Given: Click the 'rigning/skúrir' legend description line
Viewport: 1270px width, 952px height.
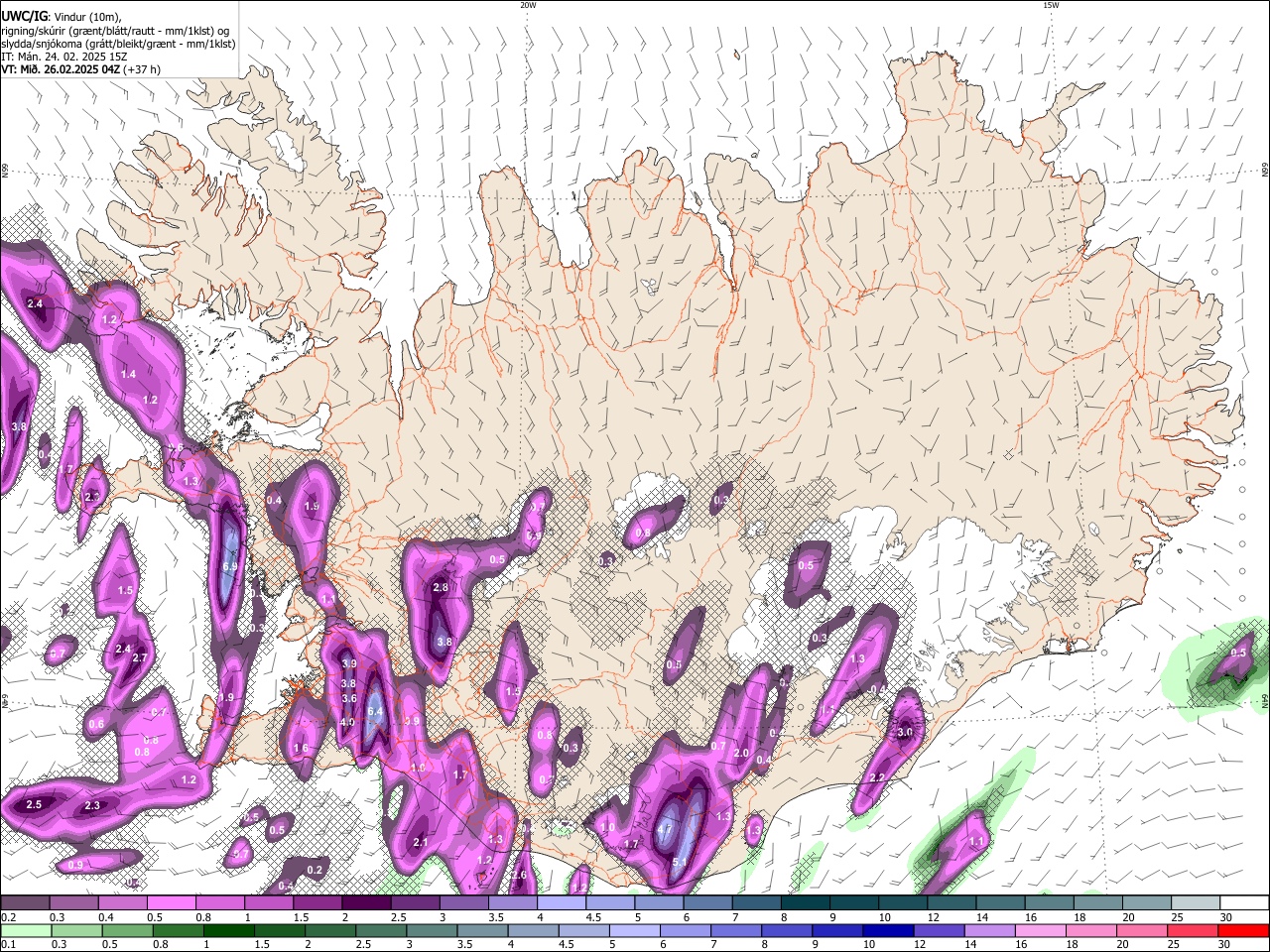Looking at the screenshot, I should point(115,31).
